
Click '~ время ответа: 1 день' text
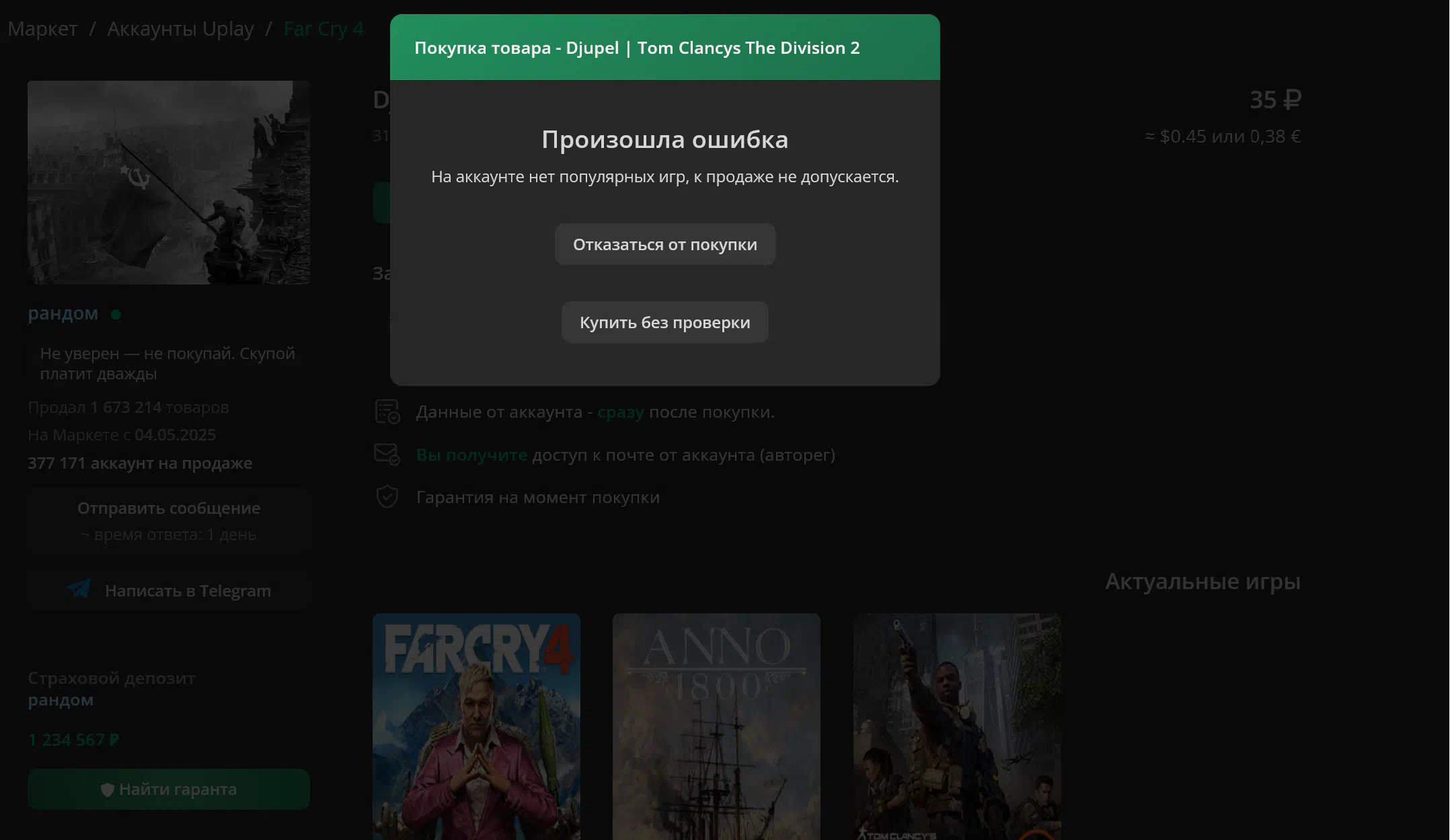[x=169, y=535]
